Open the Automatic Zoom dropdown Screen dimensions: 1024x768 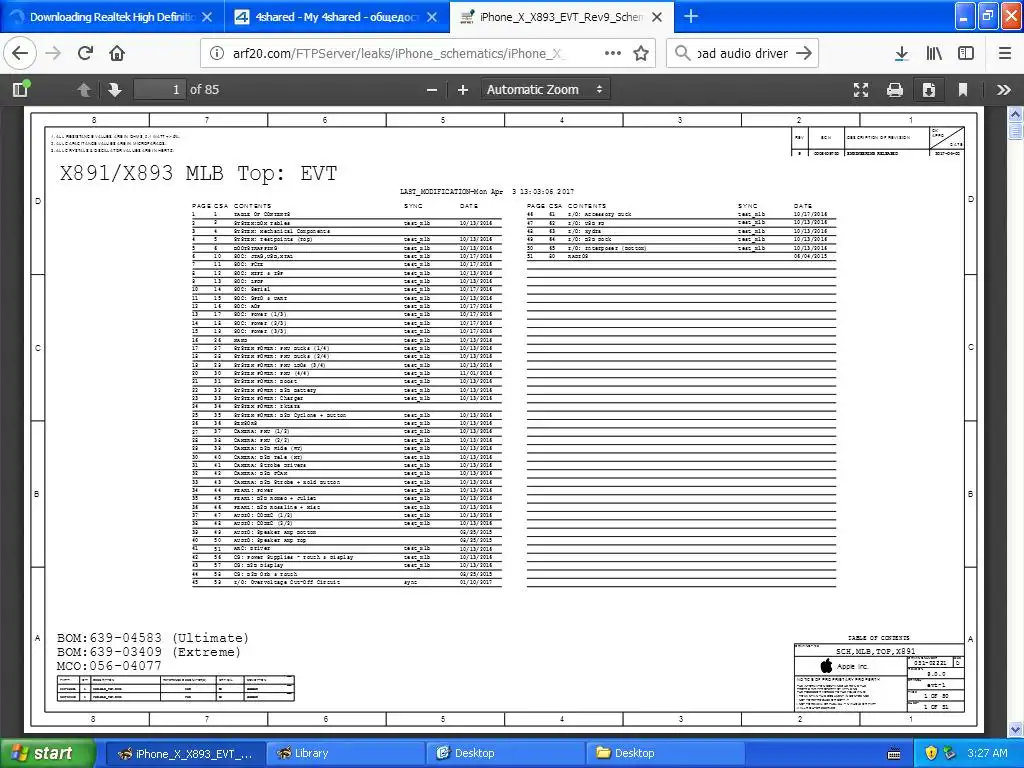(x=545, y=89)
